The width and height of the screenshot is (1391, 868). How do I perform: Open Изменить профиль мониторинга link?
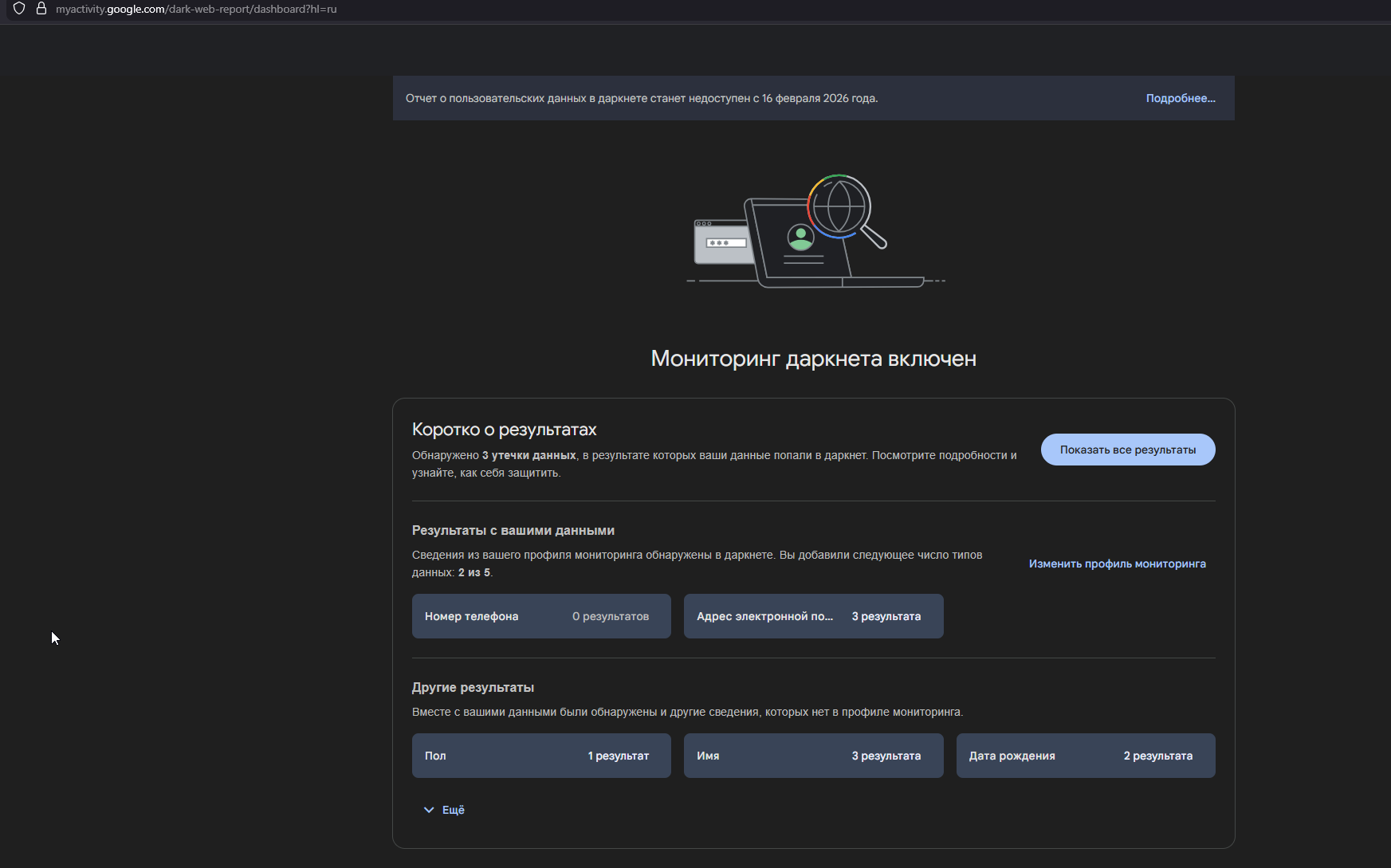[x=1117, y=564]
